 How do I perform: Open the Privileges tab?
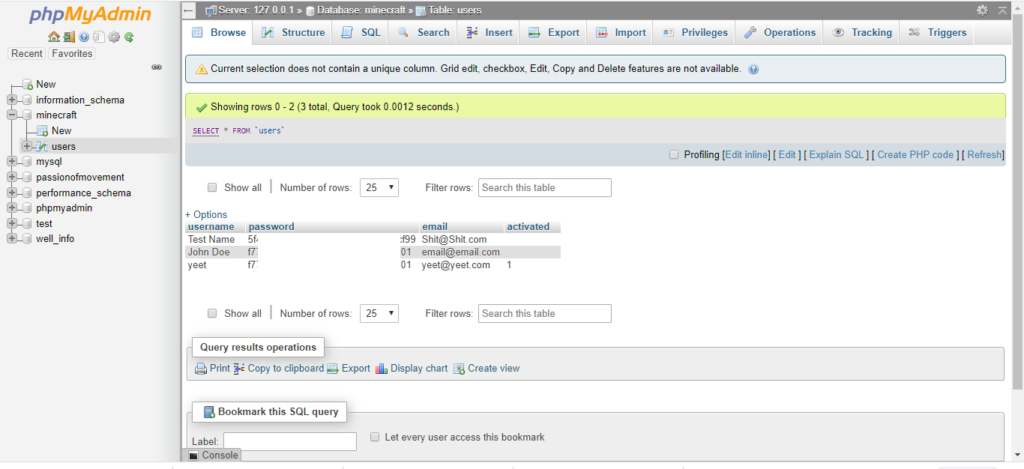[x=695, y=33]
